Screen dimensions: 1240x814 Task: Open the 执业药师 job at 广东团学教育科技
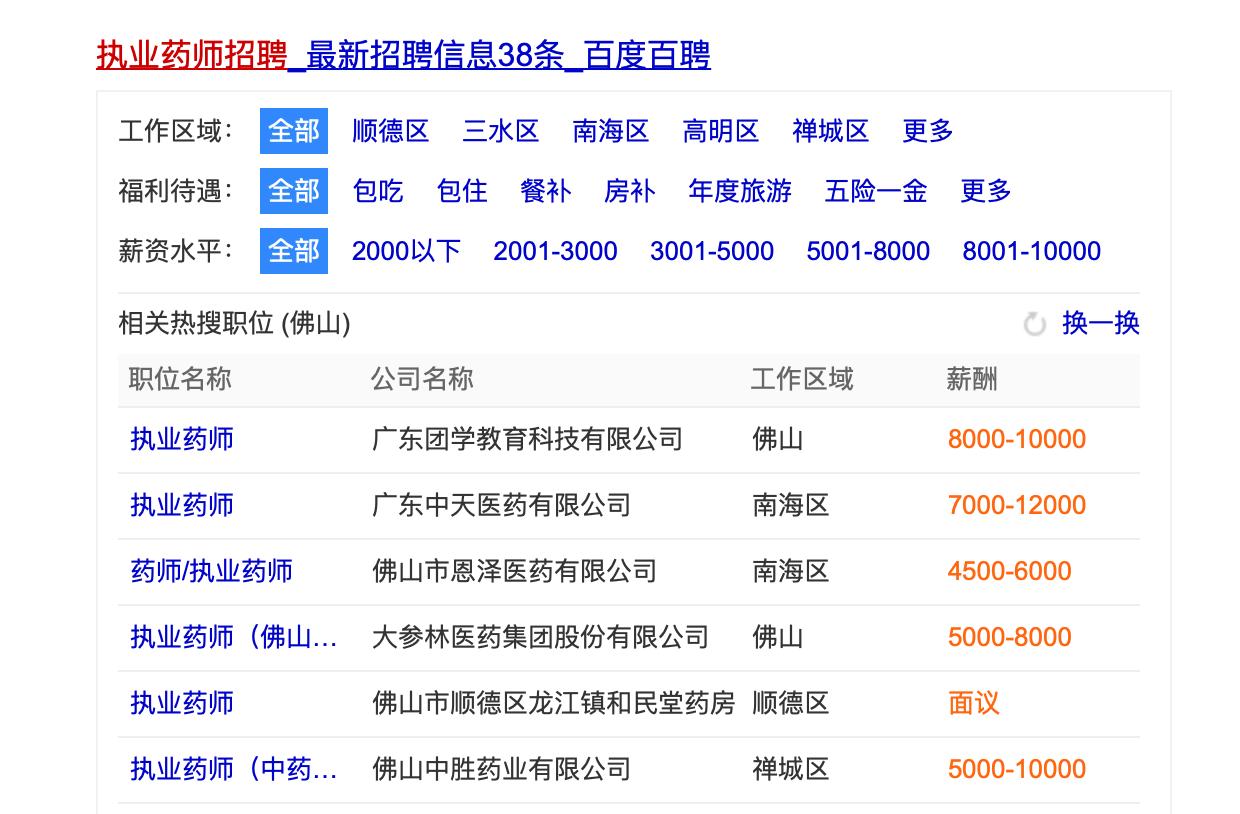pos(180,439)
